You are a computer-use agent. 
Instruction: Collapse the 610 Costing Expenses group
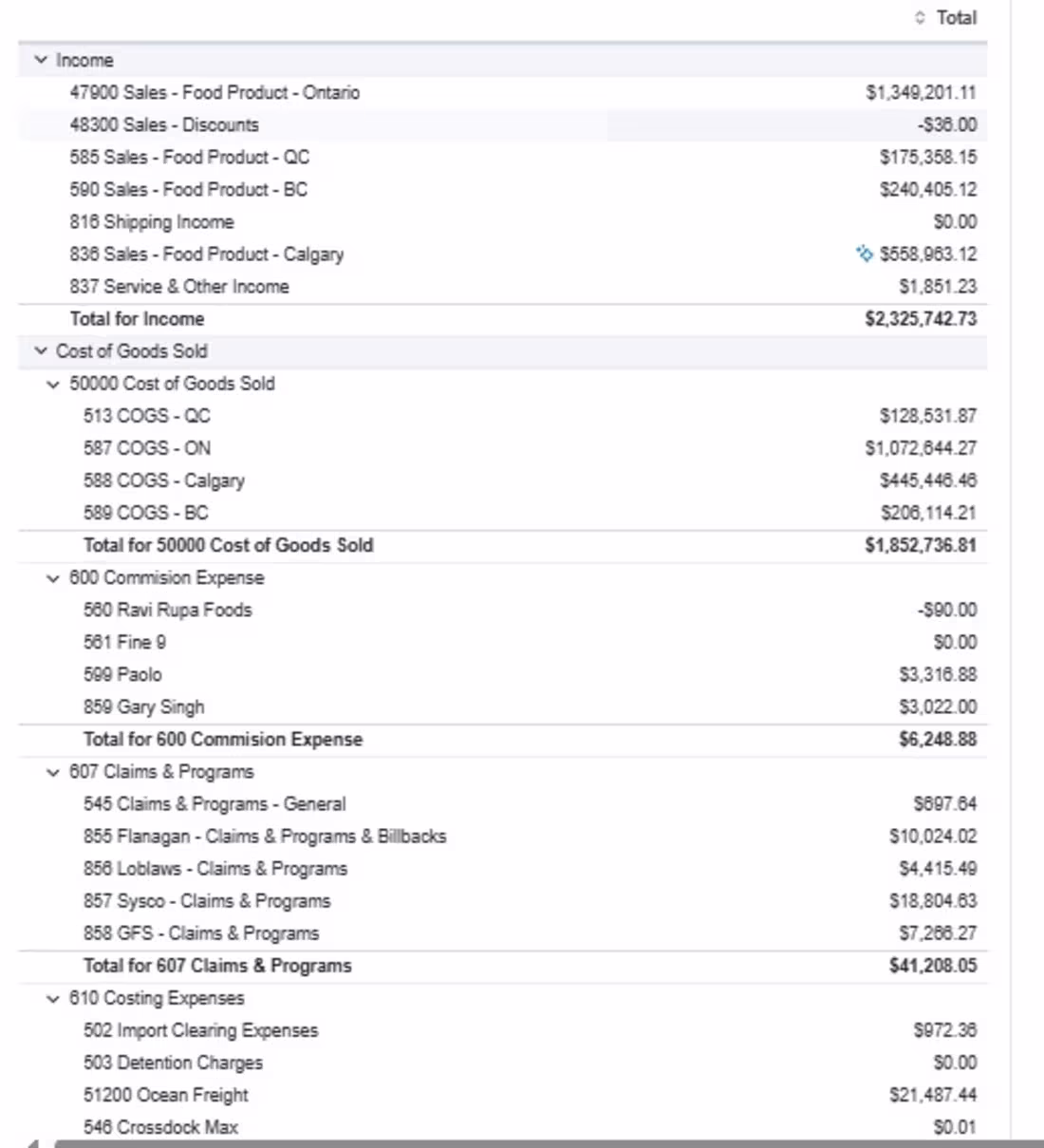coord(53,998)
